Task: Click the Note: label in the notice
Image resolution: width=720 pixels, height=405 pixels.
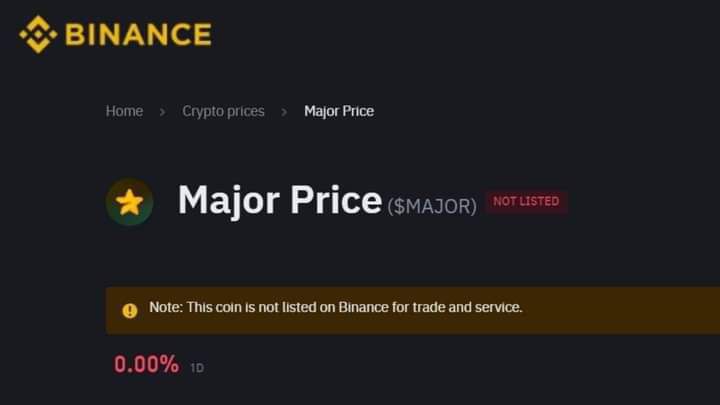Action: point(166,307)
